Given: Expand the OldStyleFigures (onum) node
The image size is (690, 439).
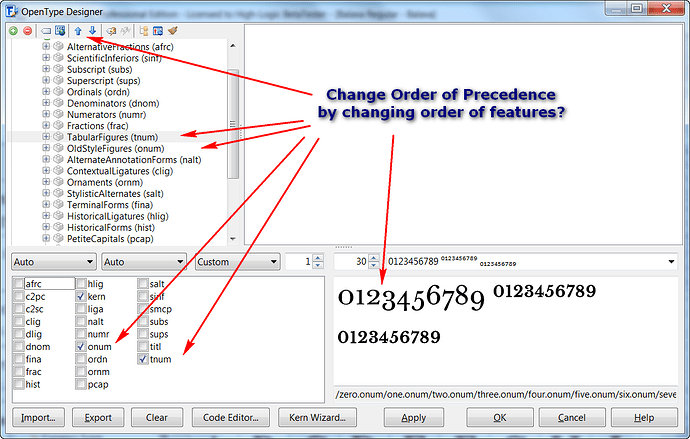Looking at the screenshot, I should click(46, 148).
